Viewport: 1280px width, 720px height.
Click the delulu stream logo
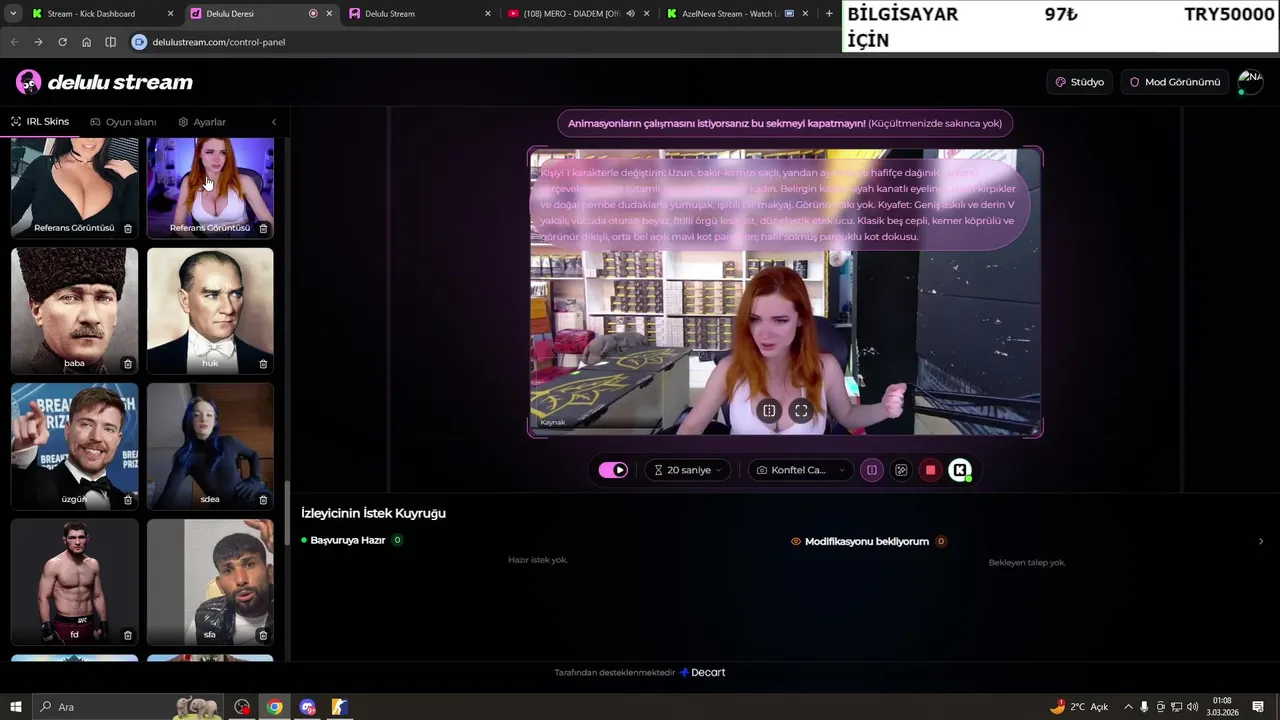105,82
